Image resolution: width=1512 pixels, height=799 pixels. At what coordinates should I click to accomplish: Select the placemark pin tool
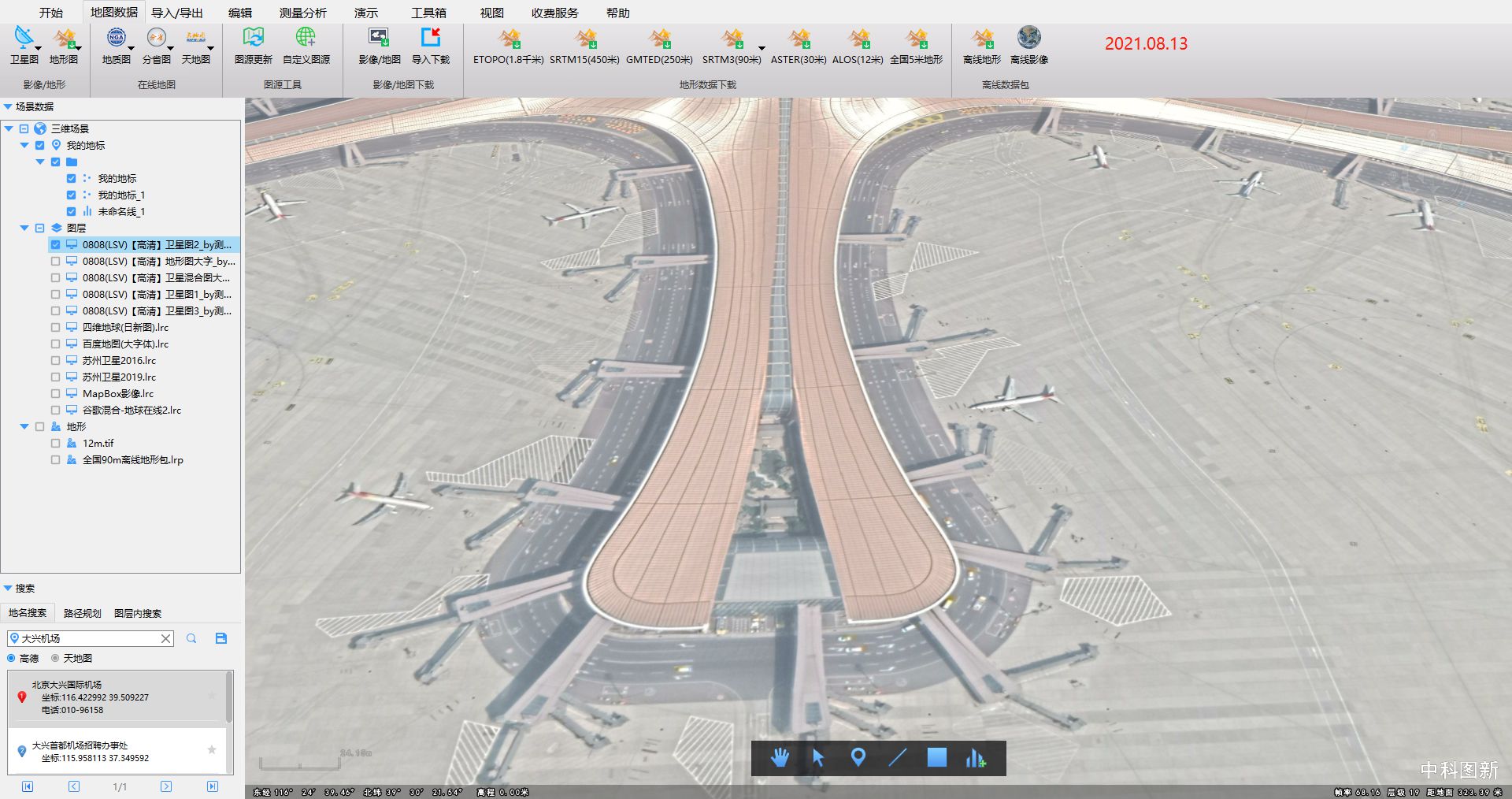coord(858,758)
